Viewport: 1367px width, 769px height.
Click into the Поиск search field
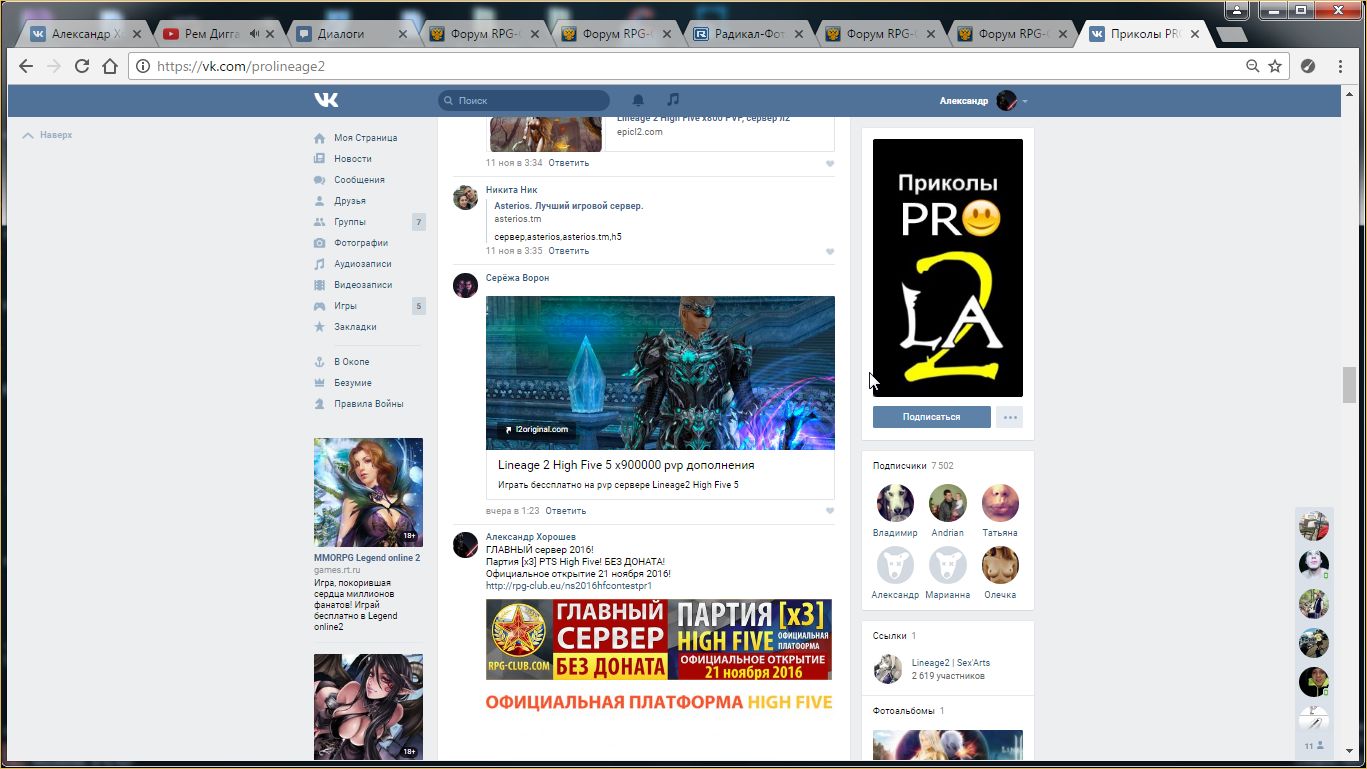524,100
